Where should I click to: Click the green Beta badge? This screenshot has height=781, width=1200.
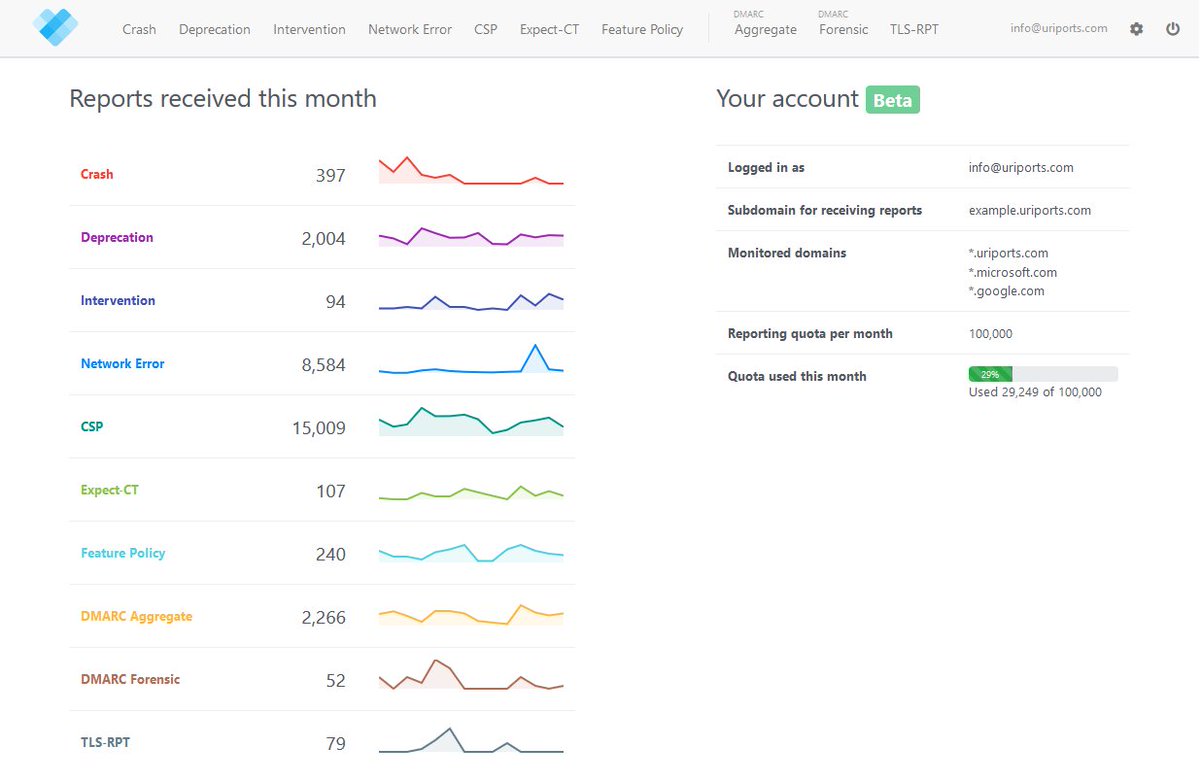click(893, 100)
